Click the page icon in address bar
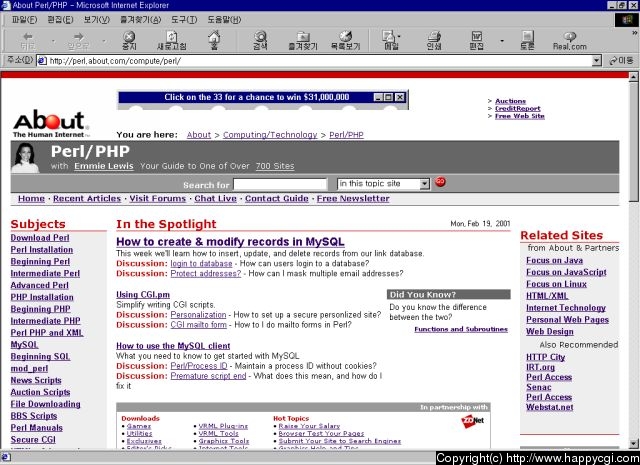 [x=42, y=61]
